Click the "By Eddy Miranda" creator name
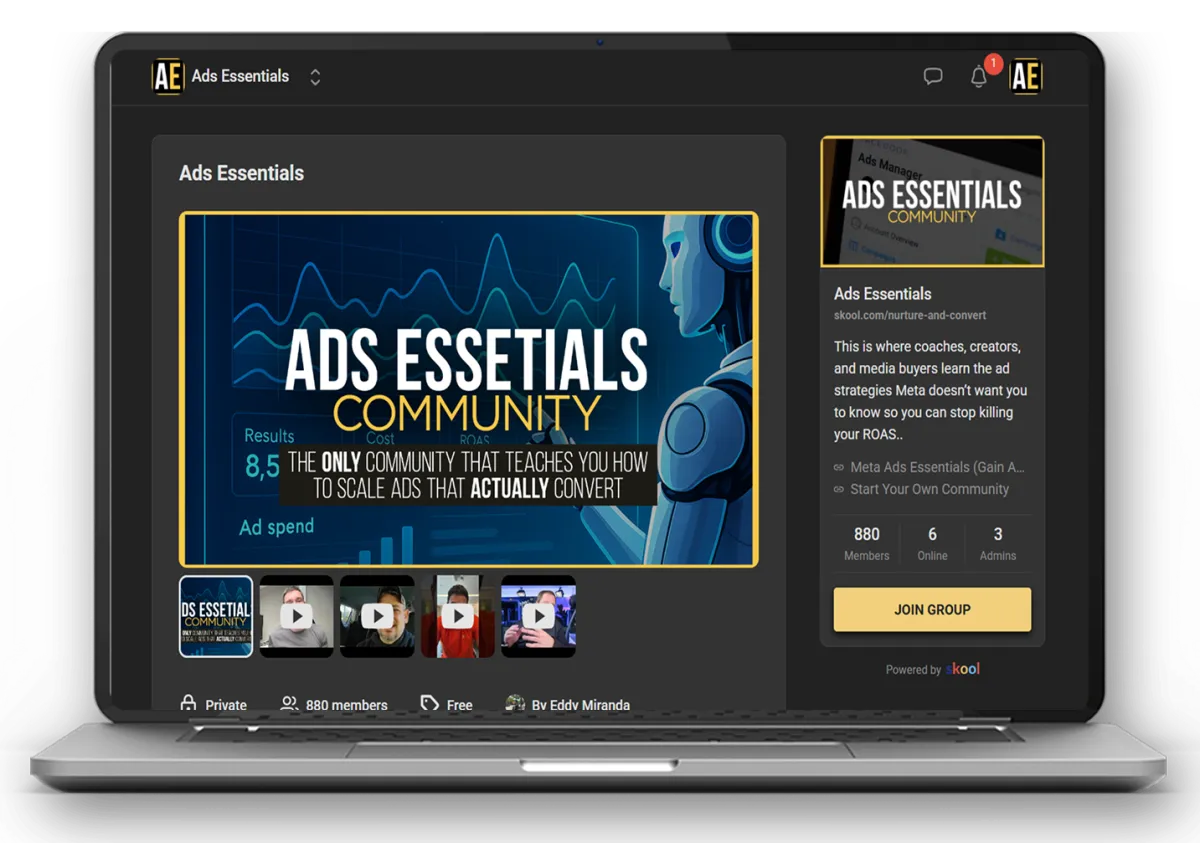The image size is (1200, 843). click(x=580, y=705)
